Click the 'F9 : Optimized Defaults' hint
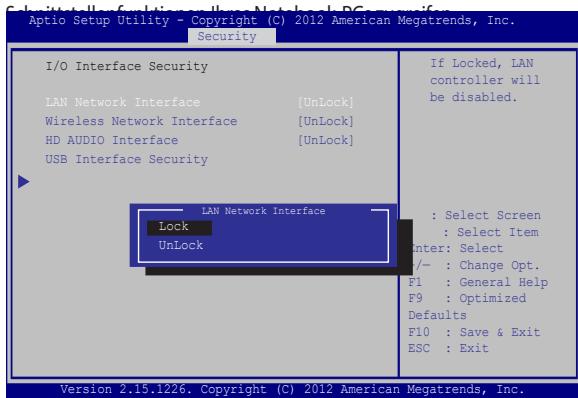This screenshot has height=398, width=578. 467,307
